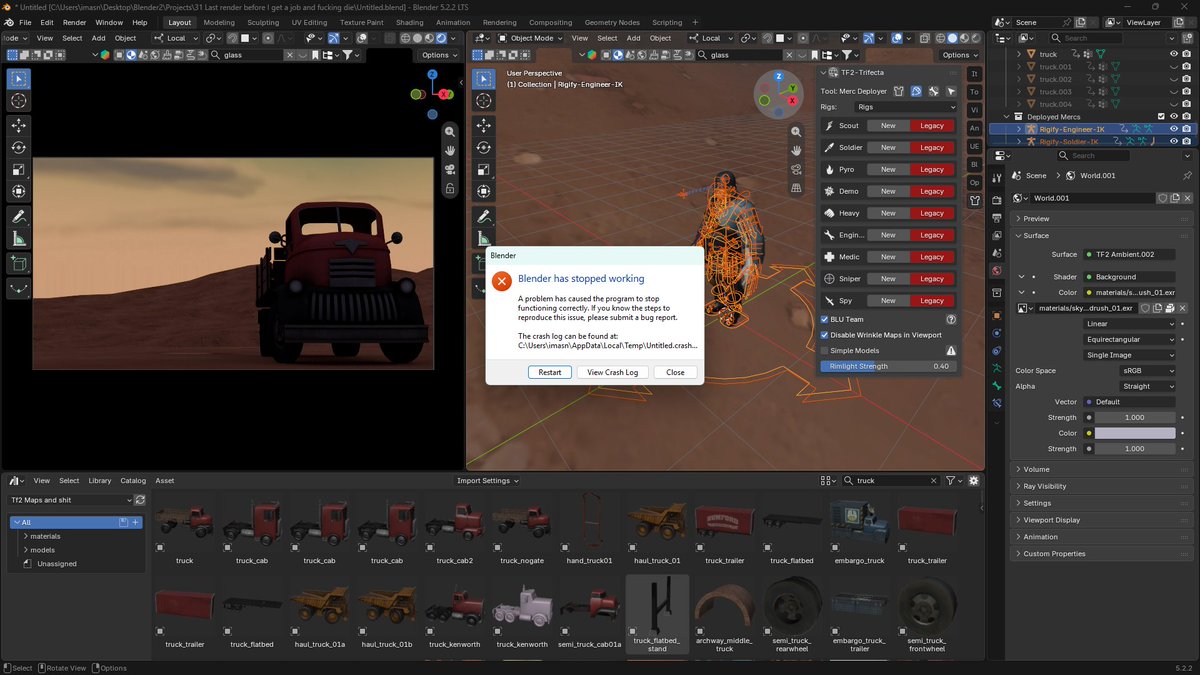
Task: Open the Rigs dropdown in TF2-Trifecta panel
Action: pos(905,107)
